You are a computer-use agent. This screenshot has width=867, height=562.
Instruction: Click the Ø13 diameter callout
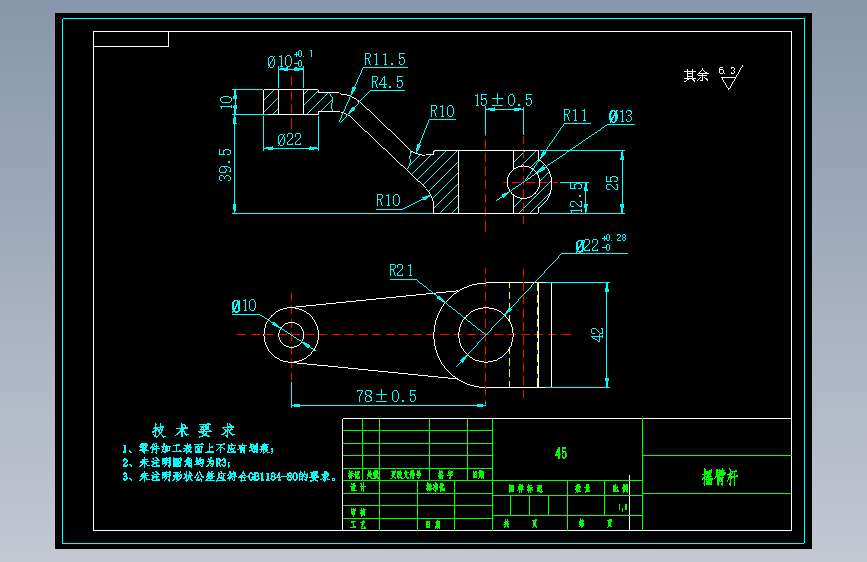click(x=620, y=116)
